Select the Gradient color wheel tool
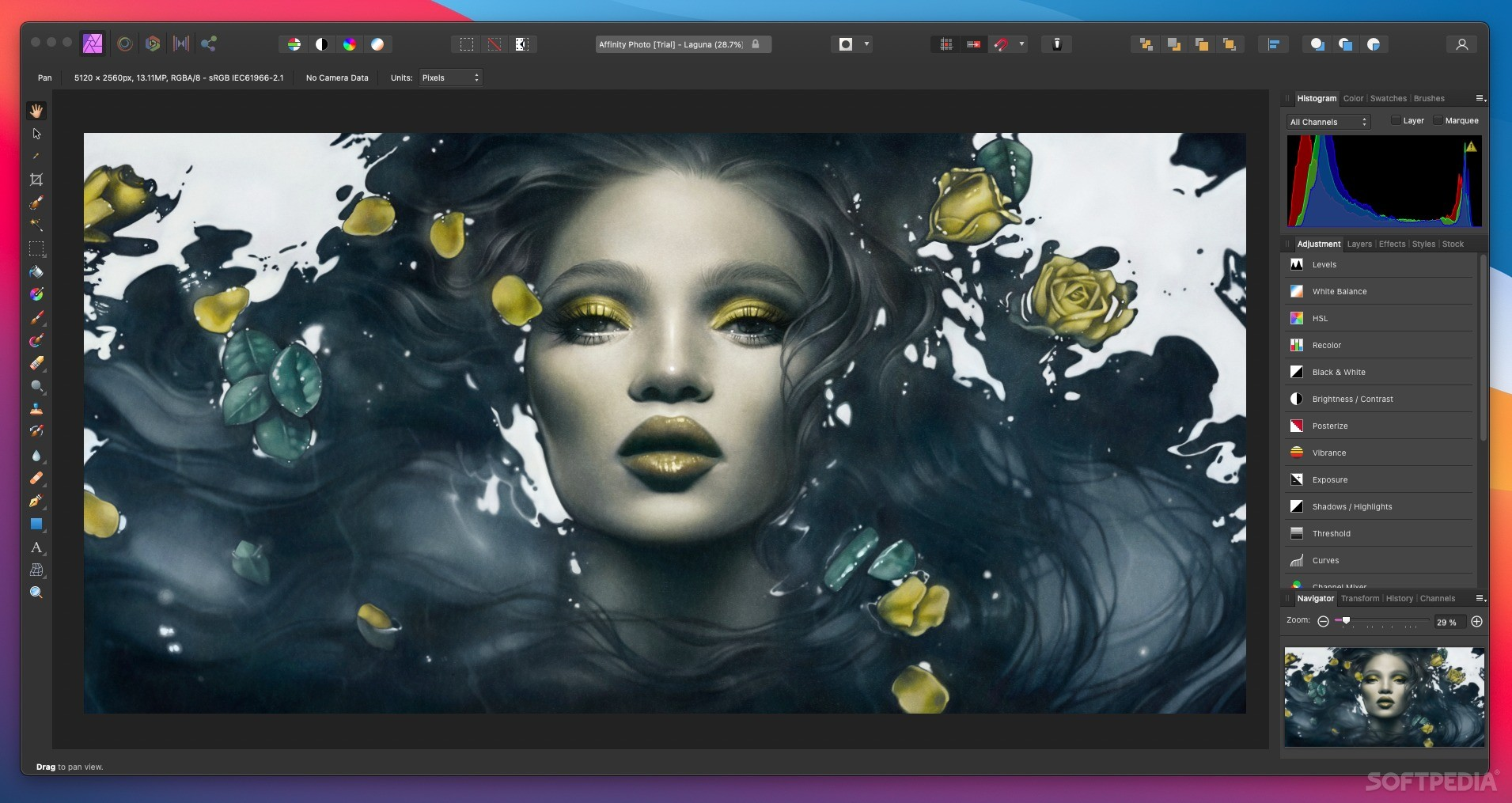This screenshot has width=1512, height=803. click(36, 294)
